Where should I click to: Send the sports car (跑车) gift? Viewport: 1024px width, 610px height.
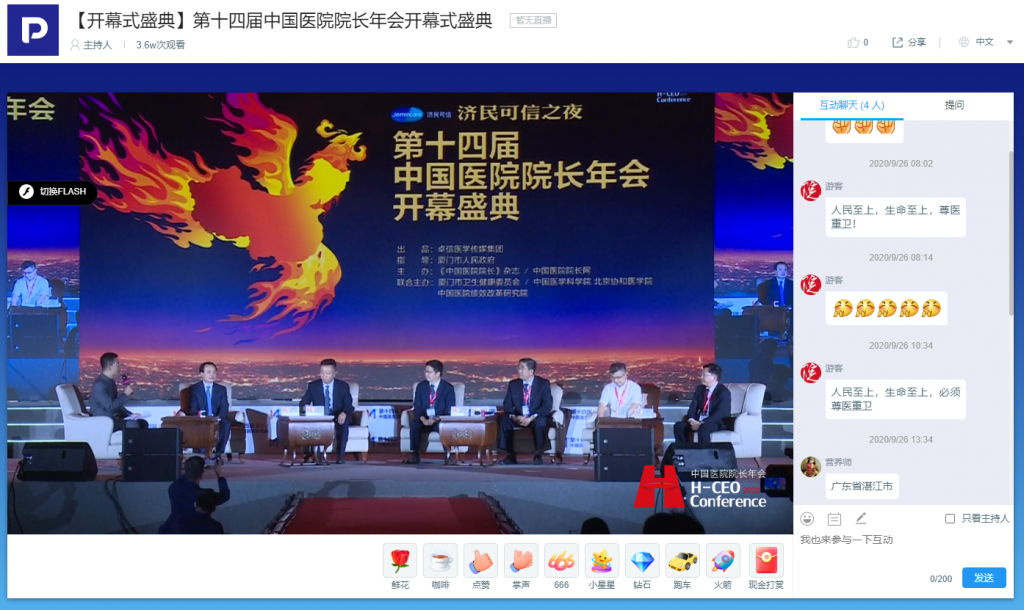click(x=683, y=561)
